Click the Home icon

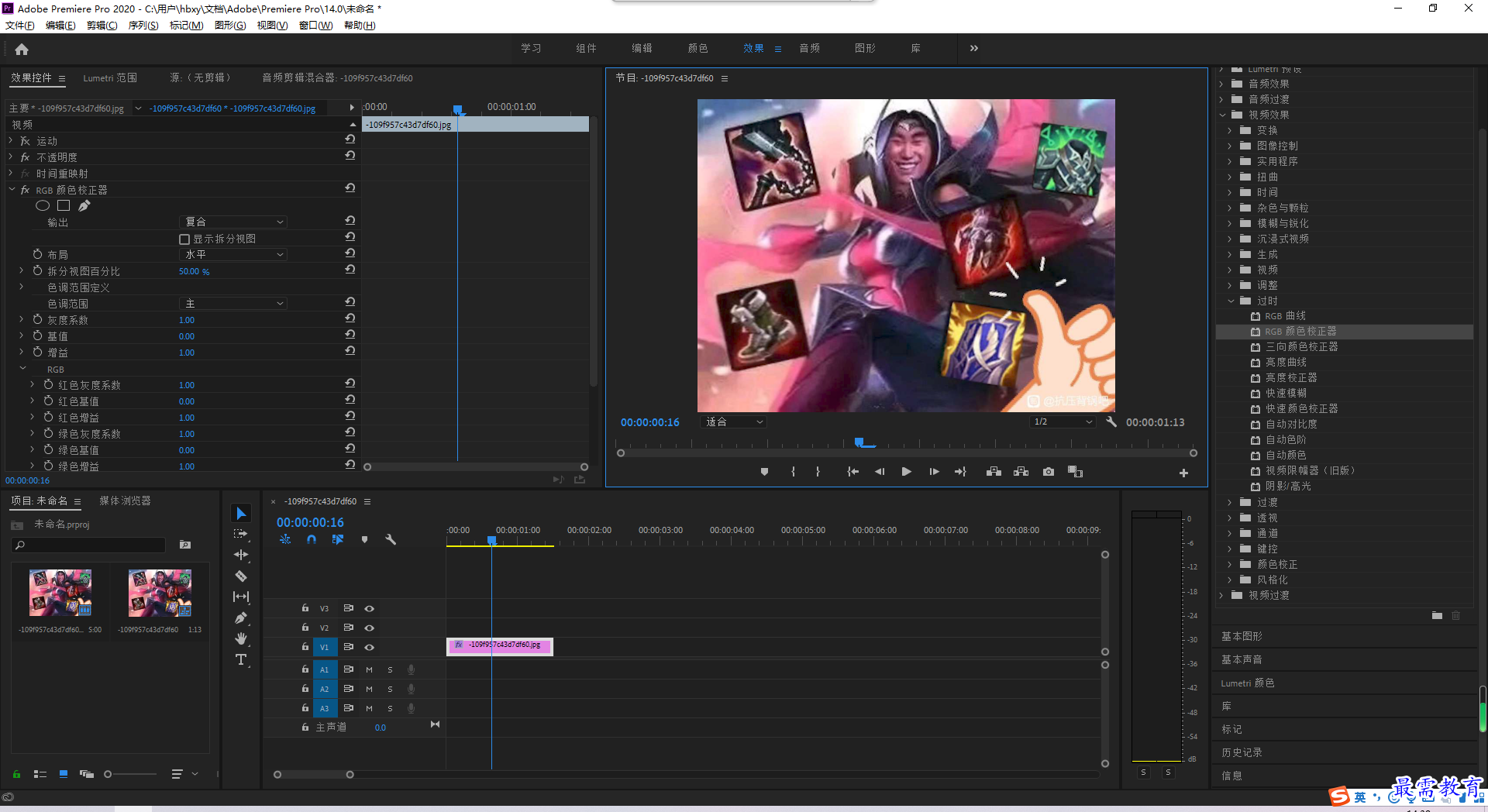(22, 49)
